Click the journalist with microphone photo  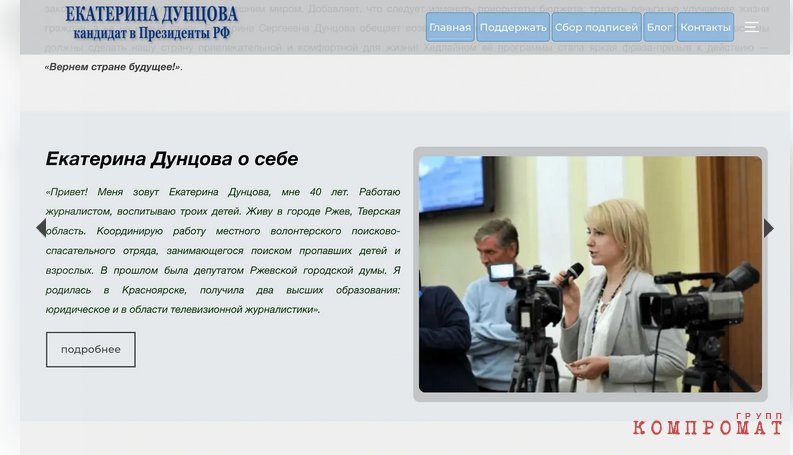point(590,274)
